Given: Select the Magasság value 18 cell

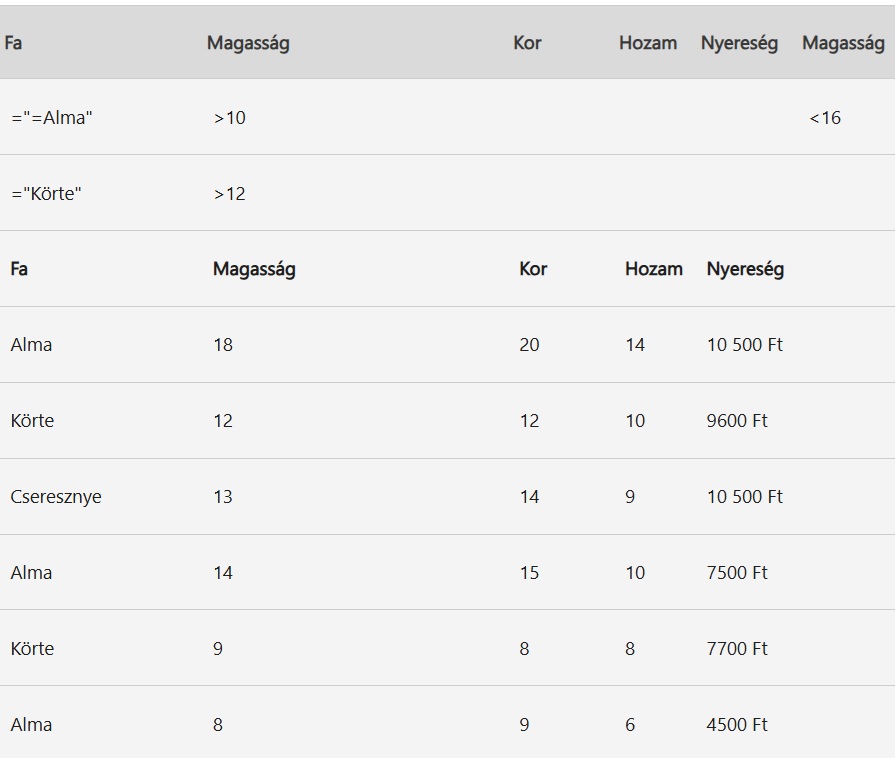Looking at the screenshot, I should coord(223,345).
